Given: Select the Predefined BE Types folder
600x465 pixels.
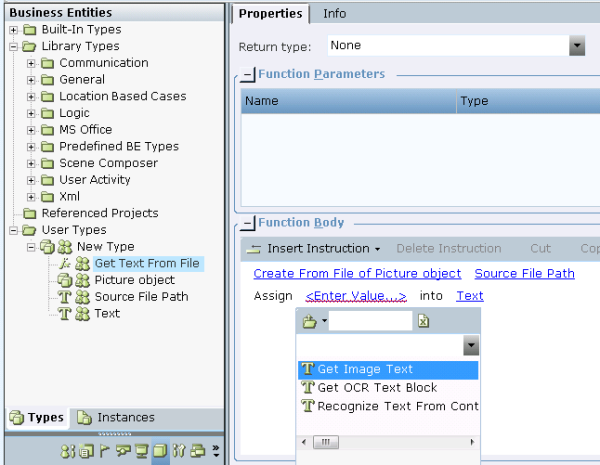Looking at the screenshot, I should (119, 147).
